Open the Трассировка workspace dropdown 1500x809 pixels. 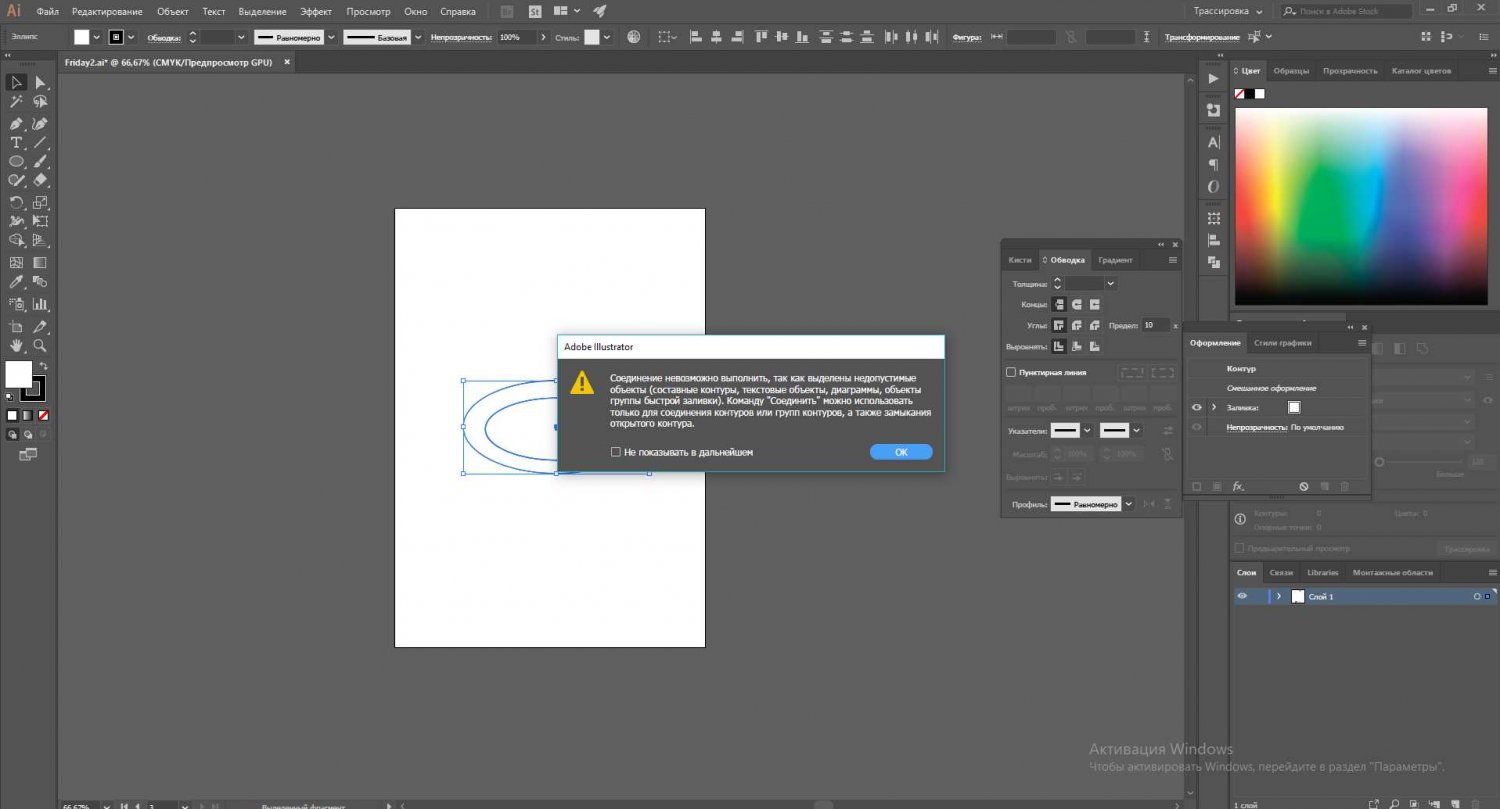coord(1227,11)
